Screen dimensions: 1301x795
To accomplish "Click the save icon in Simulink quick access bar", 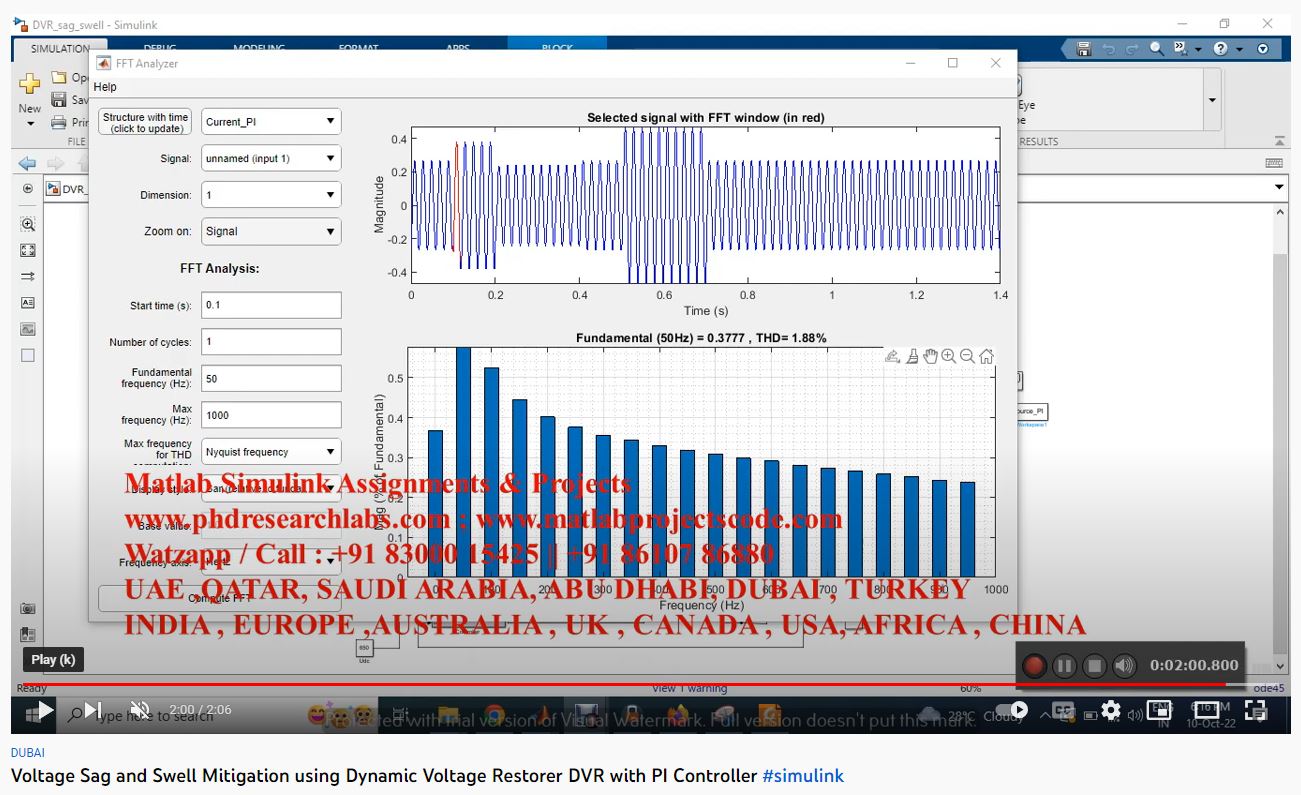I will 1084,49.
